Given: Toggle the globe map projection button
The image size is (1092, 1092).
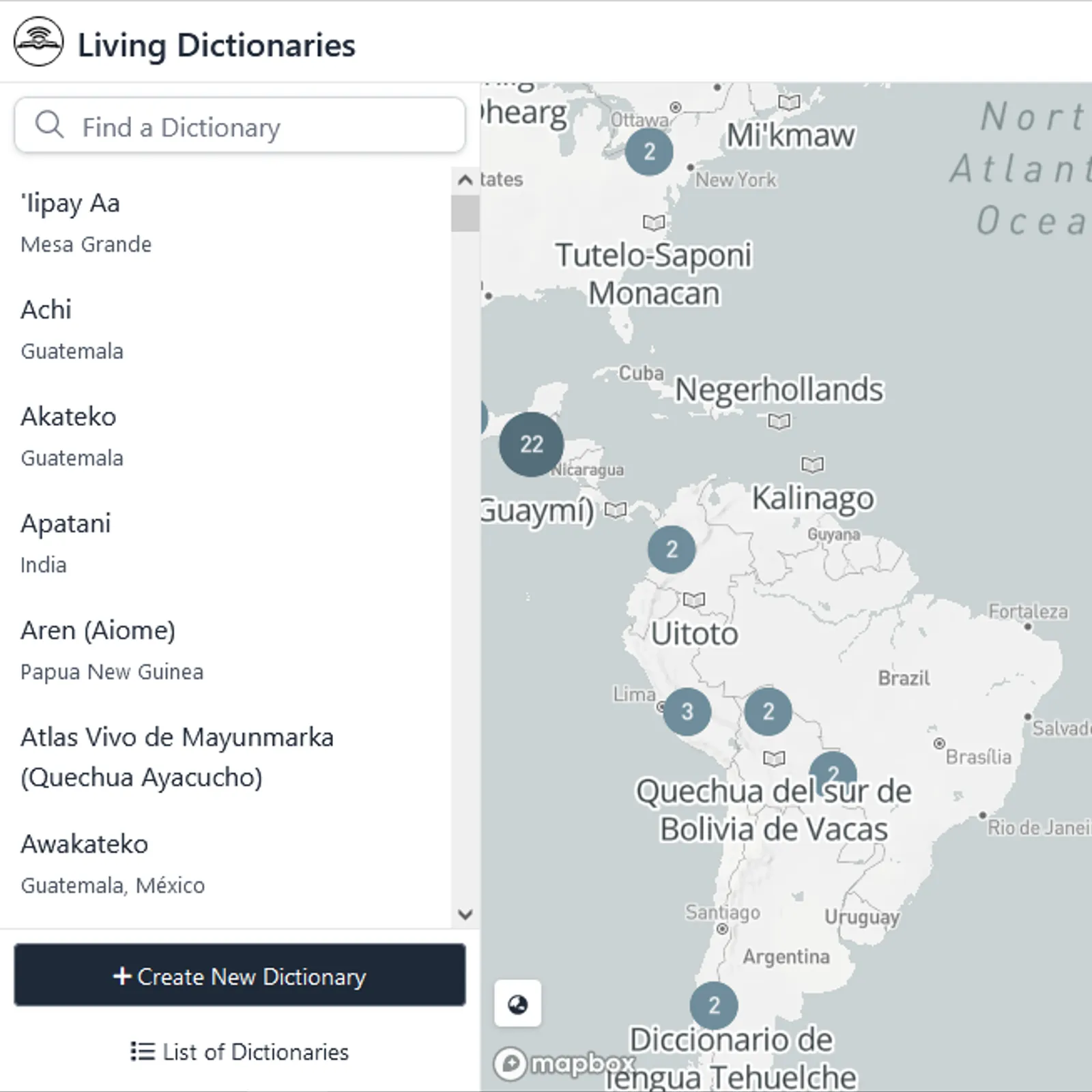Looking at the screenshot, I should [518, 1004].
